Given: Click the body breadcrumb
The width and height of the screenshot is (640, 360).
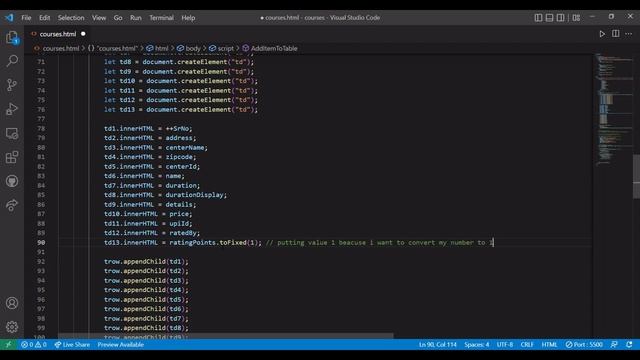Looking at the screenshot, I should 193,48.
